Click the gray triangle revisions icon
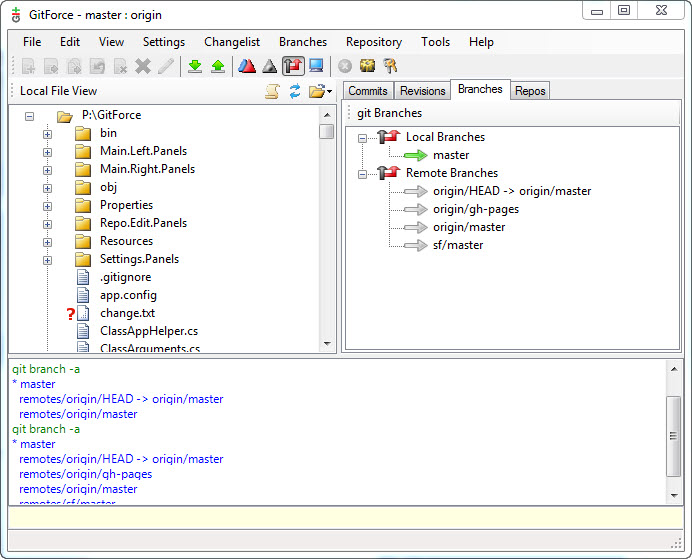The image size is (692, 559). pos(270,66)
